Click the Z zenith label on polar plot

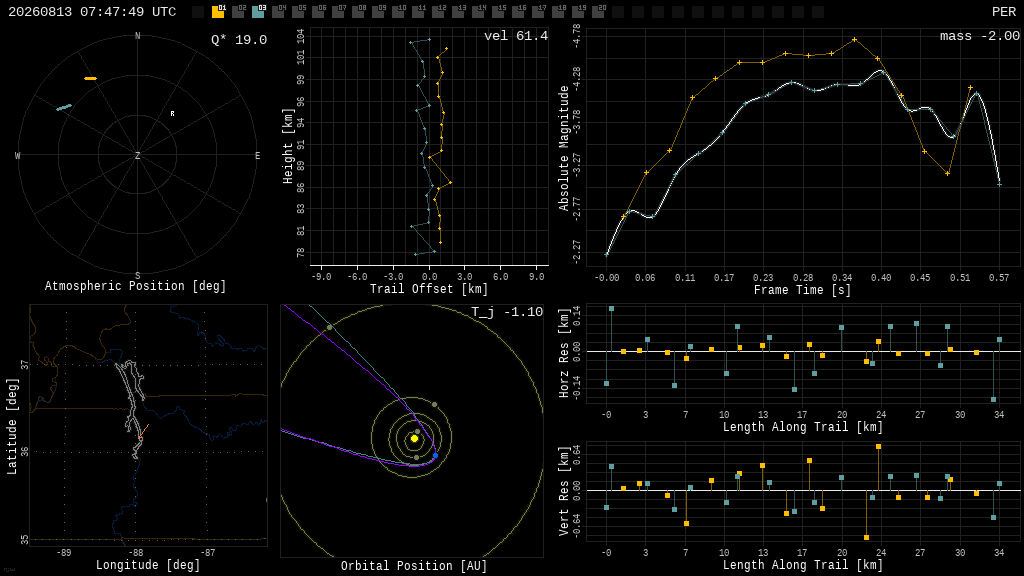tap(137, 155)
